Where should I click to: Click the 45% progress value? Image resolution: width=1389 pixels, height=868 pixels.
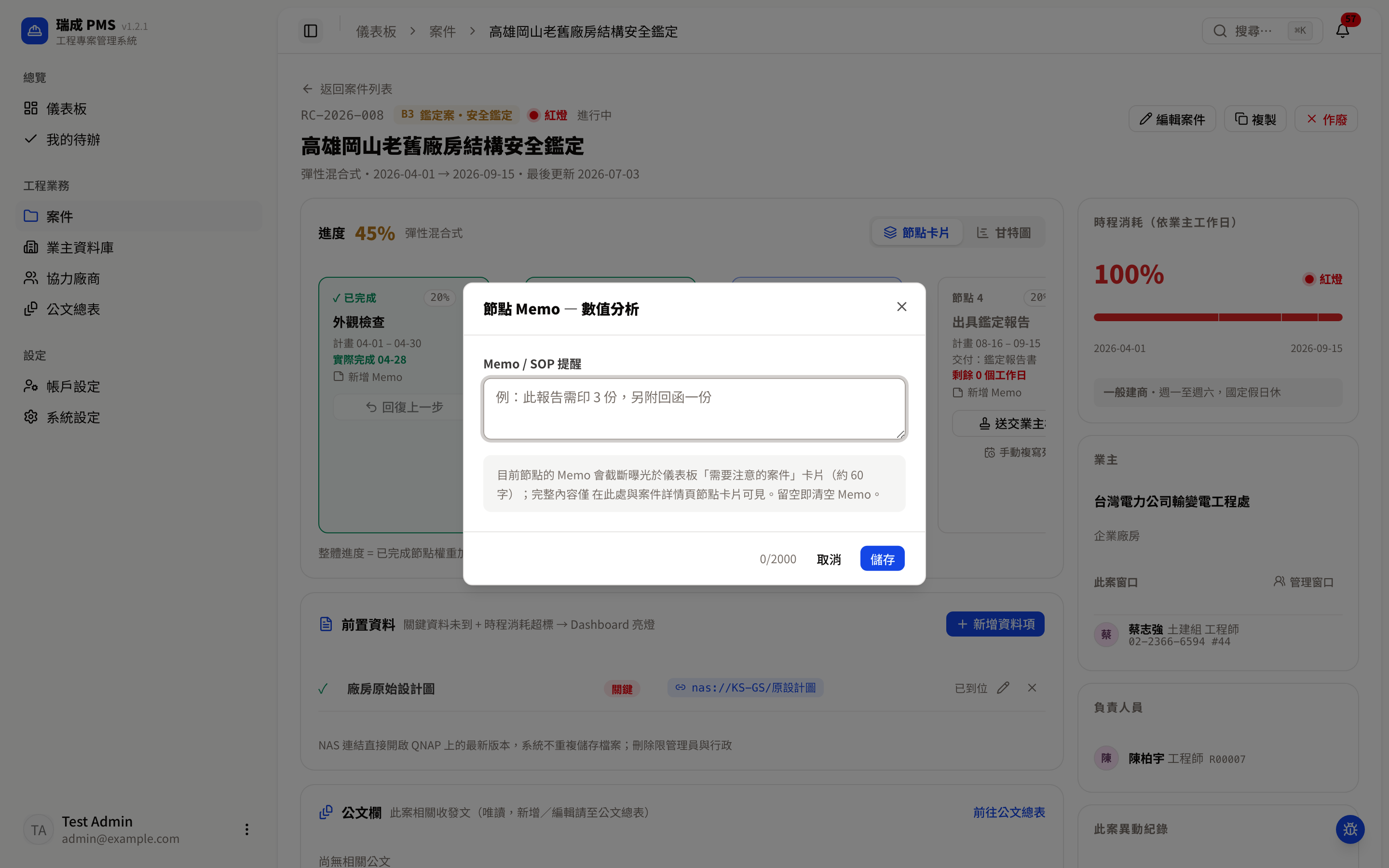[375, 233]
